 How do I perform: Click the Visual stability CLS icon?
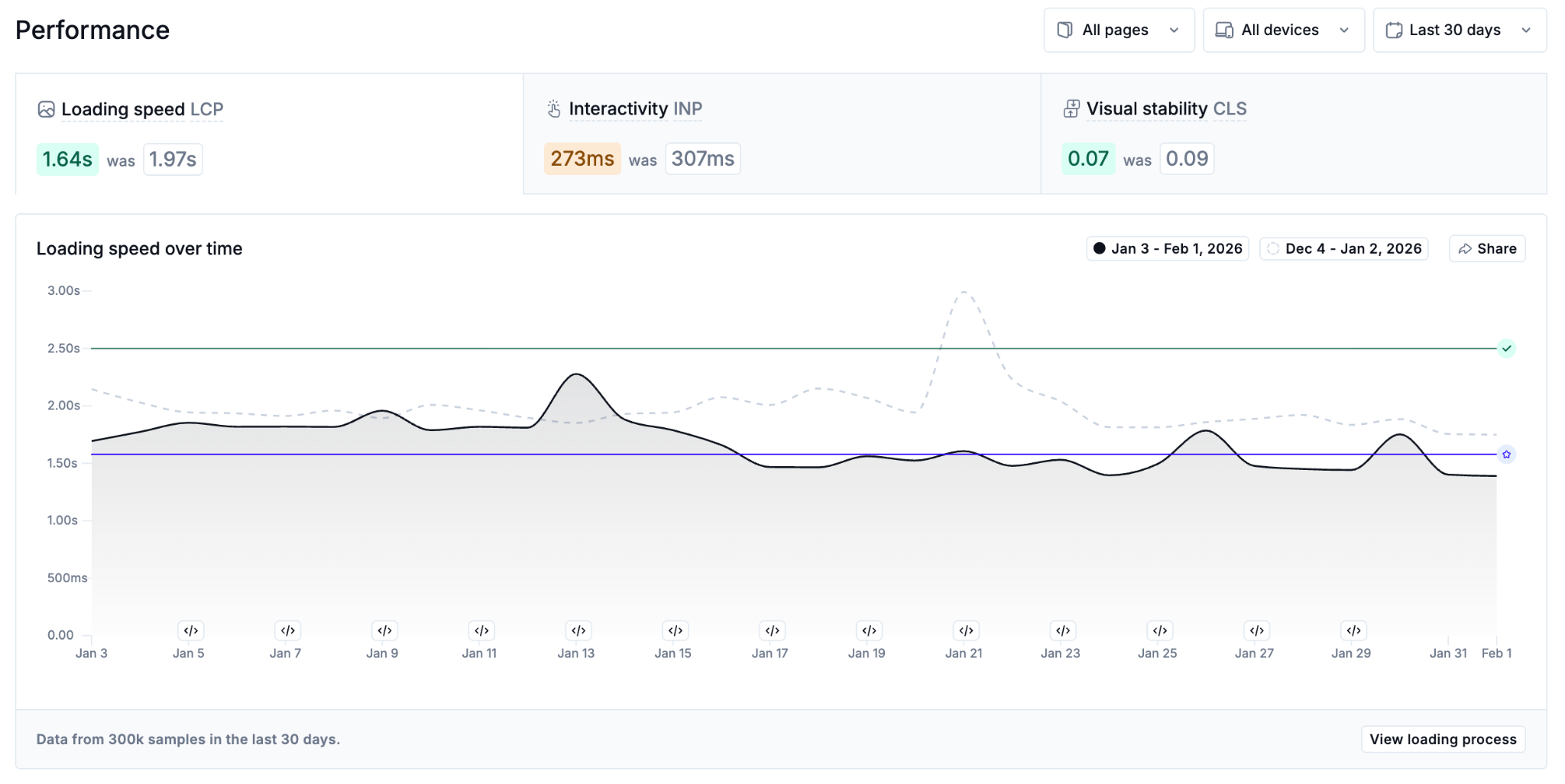click(1071, 109)
